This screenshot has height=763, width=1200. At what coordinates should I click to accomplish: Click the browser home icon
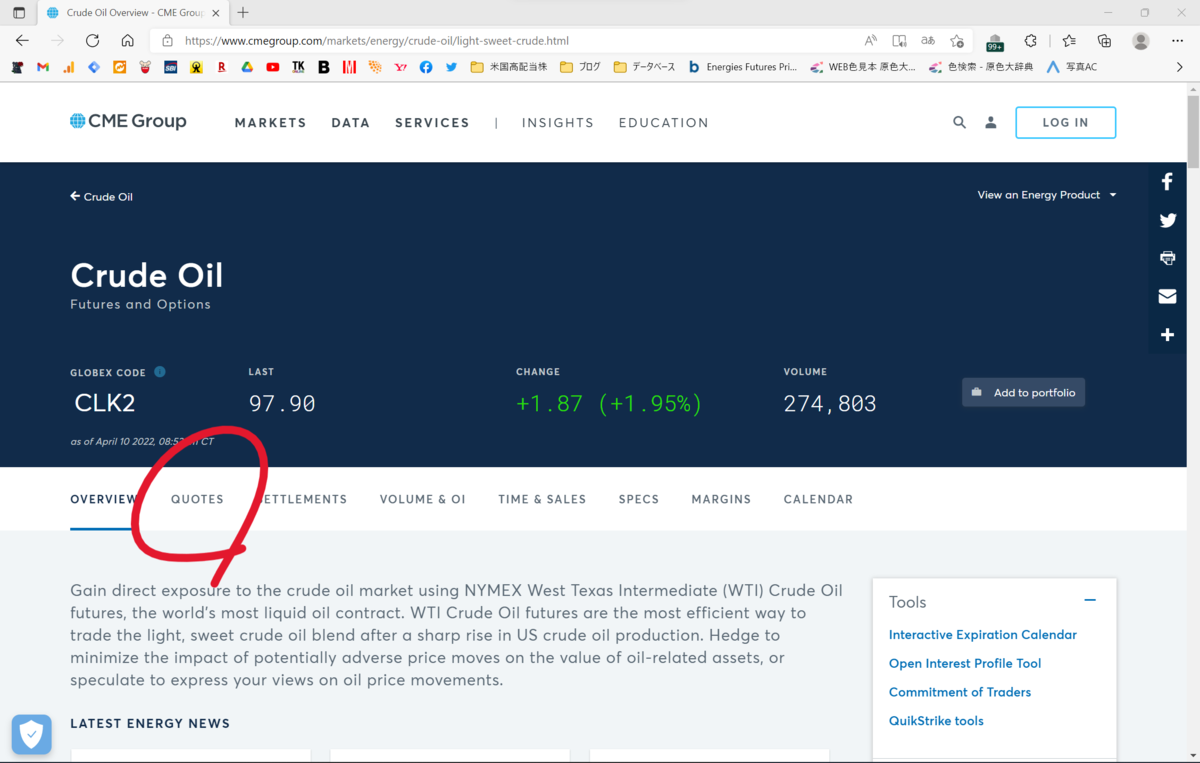(127, 41)
